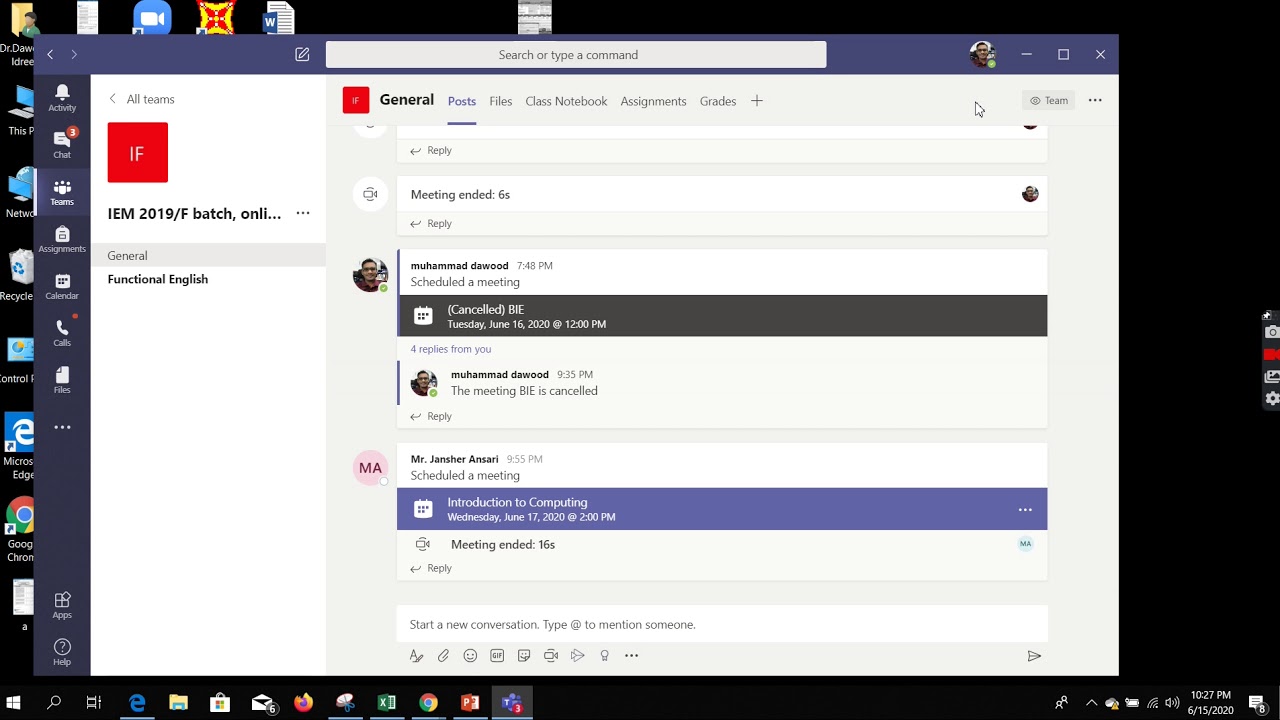This screenshot has width=1280, height=720.
Task: Insert a GIF via Giphy icon
Action: (497, 656)
